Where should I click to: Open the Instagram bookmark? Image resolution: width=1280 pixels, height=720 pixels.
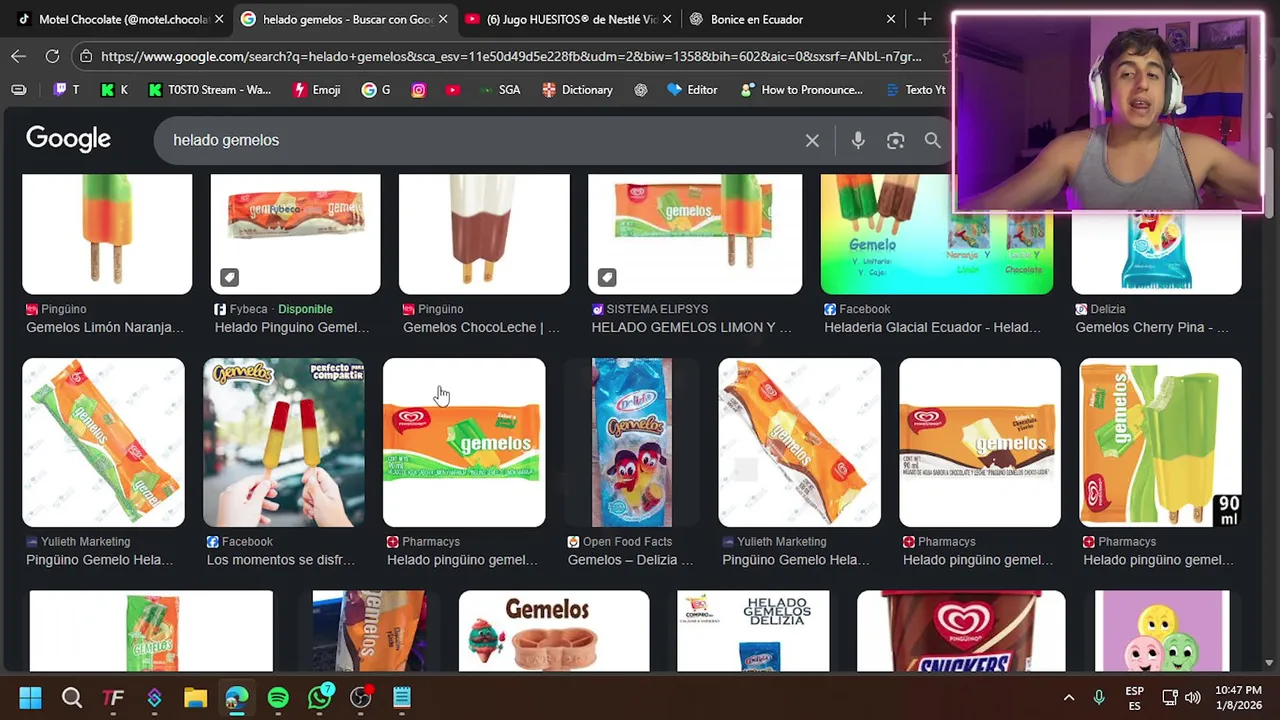coord(419,90)
